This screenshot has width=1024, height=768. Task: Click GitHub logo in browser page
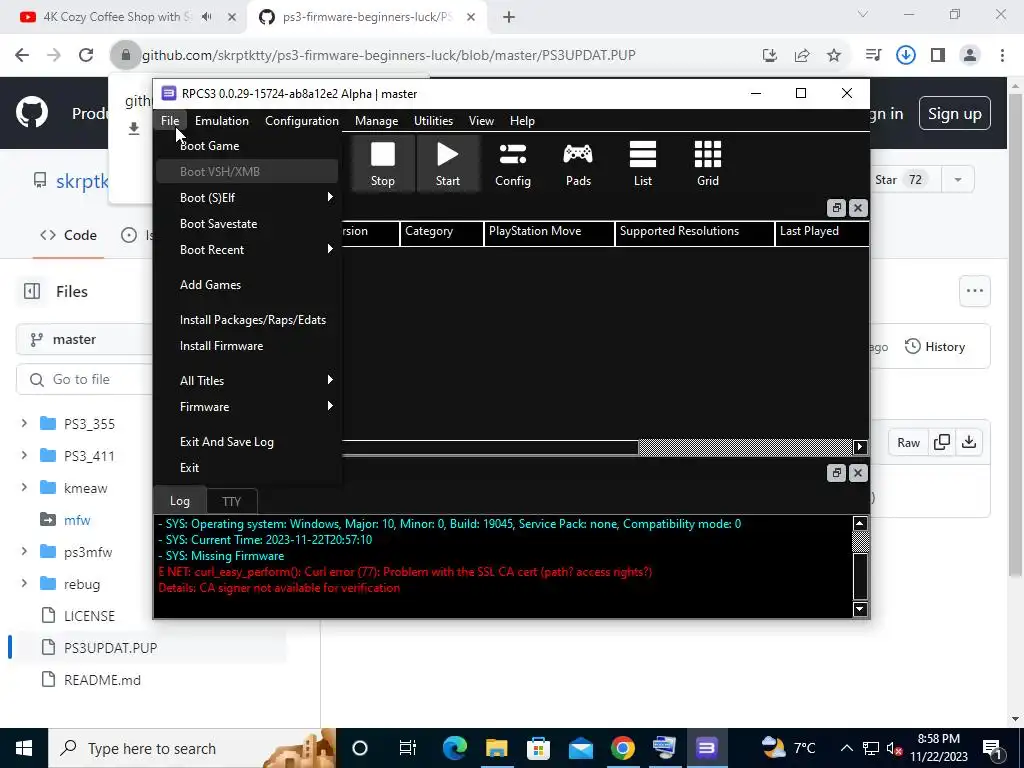coord(32,112)
